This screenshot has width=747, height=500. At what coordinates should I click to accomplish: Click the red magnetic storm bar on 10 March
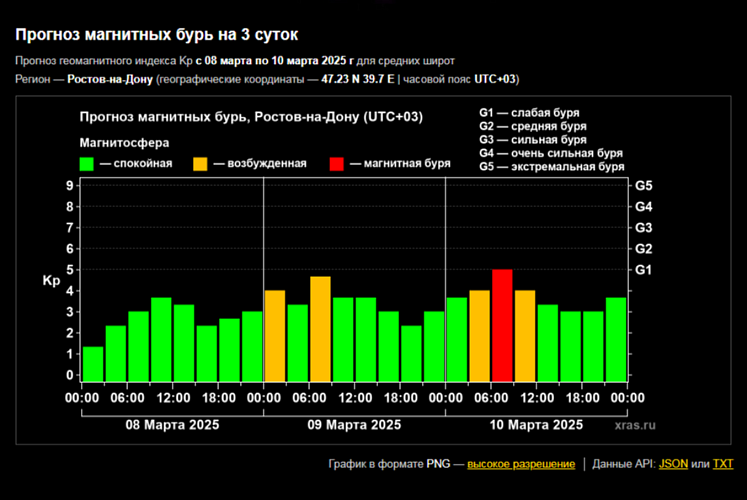click(x=502, y=326)
